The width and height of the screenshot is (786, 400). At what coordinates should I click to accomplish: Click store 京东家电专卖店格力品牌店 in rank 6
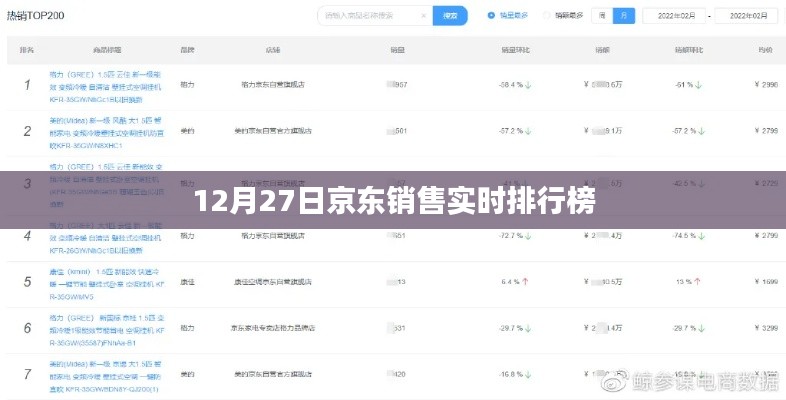[x=273, y=328]
